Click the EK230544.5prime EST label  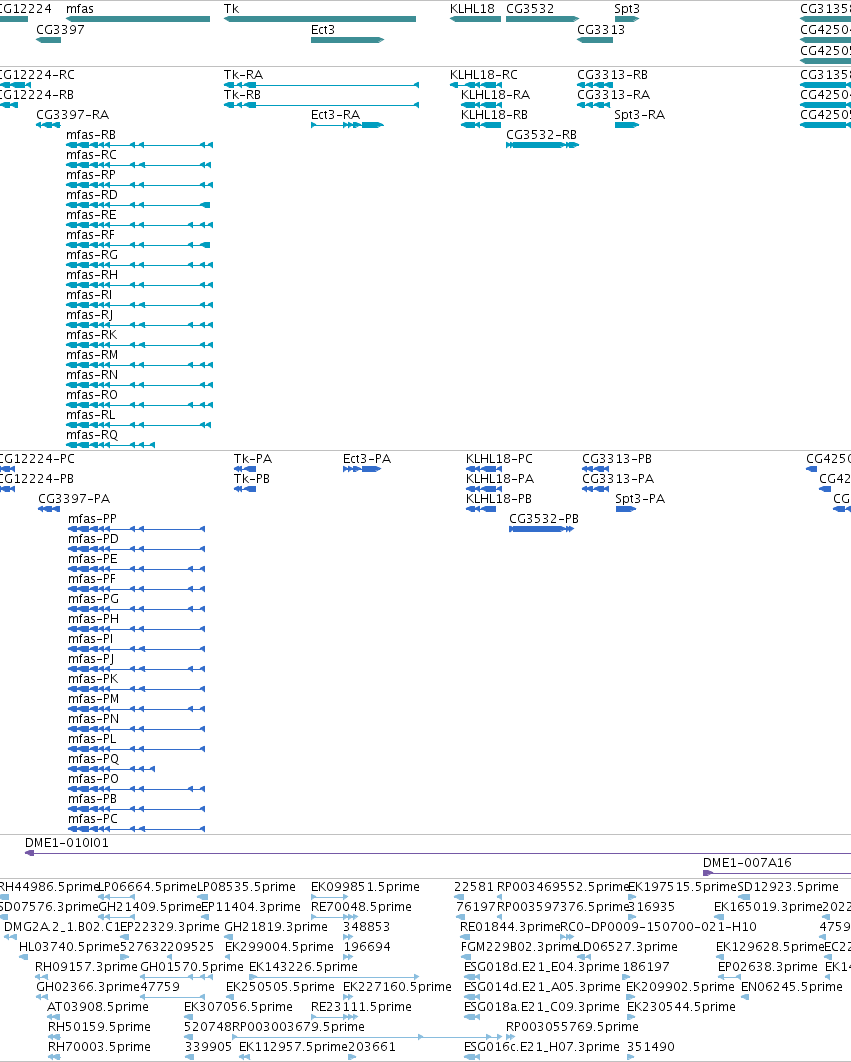click(x=681, y=1006)
